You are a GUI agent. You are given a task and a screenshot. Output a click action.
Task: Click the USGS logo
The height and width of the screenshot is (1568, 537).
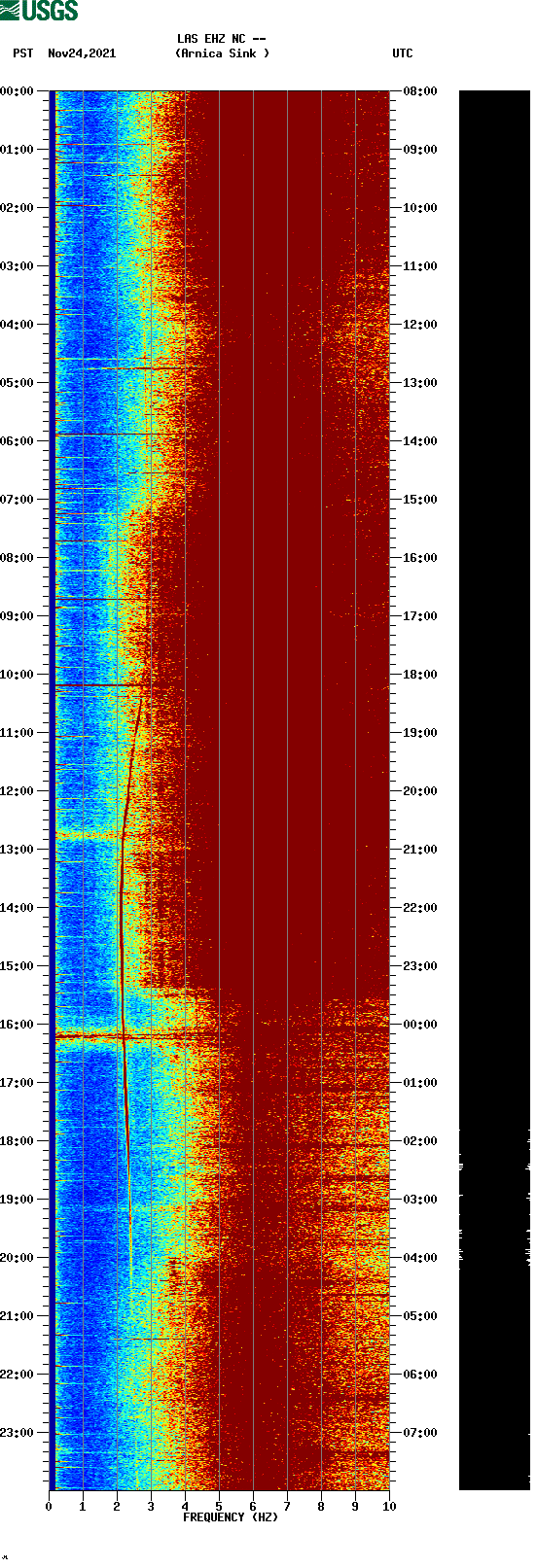[39, 11]
